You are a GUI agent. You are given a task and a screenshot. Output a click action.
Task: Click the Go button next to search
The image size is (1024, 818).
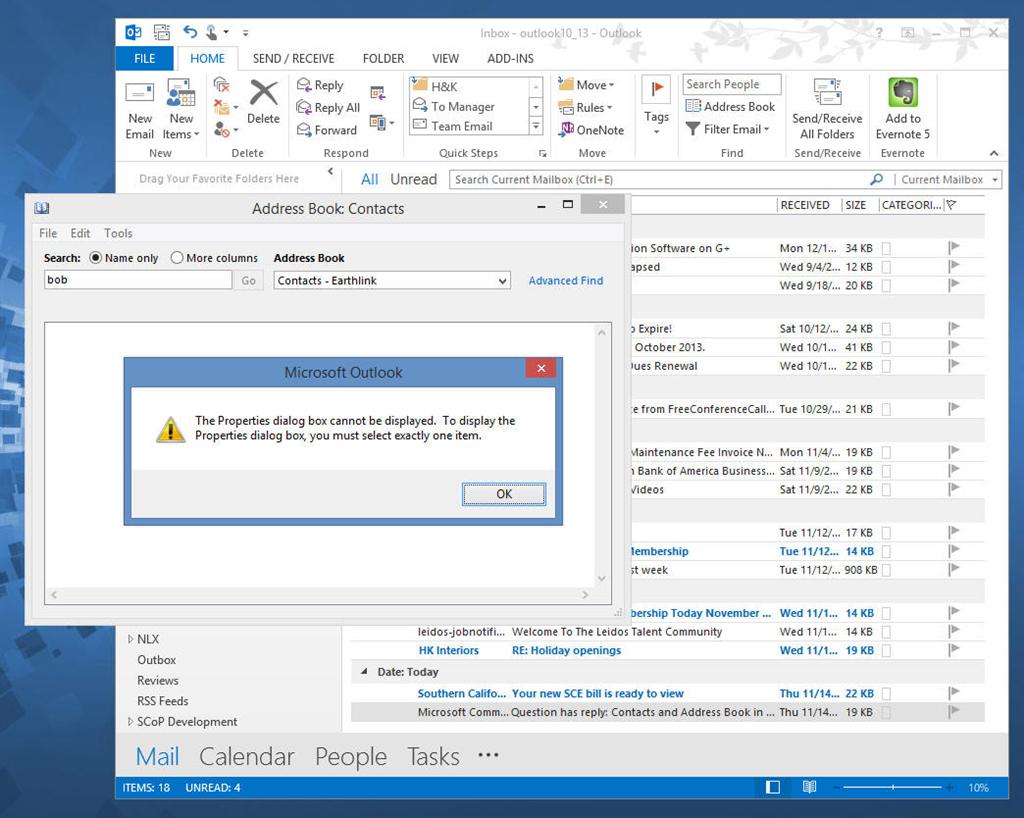tap(248, 281)
